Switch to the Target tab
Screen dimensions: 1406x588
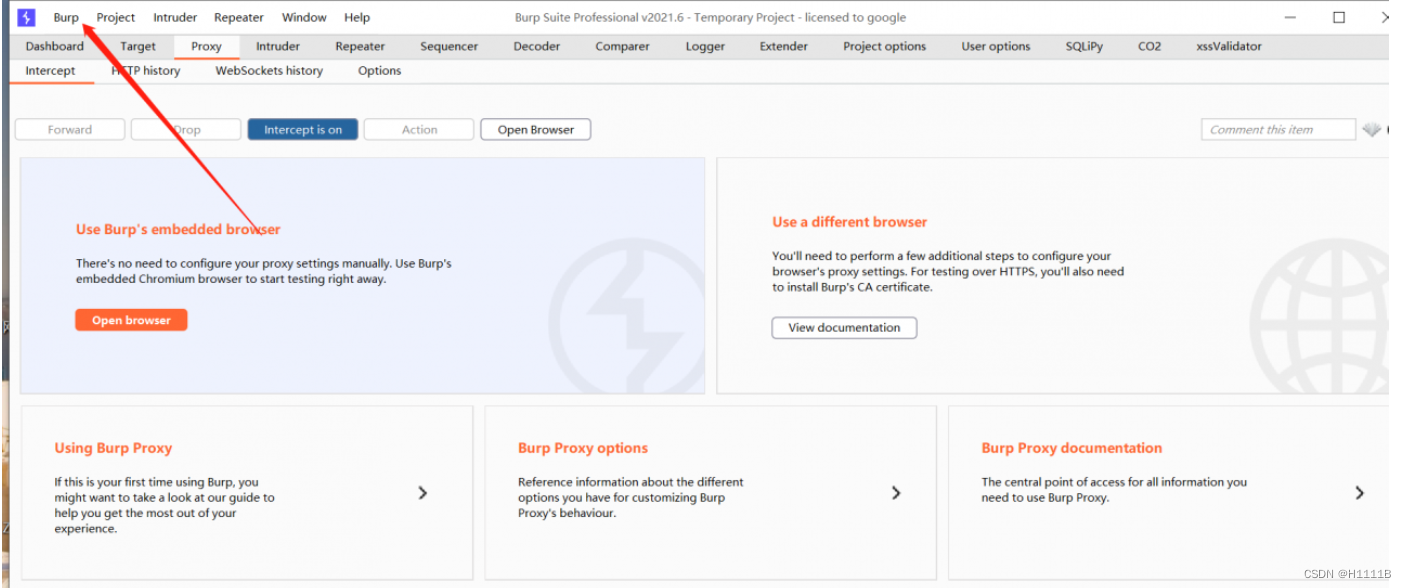pos(138,46)
